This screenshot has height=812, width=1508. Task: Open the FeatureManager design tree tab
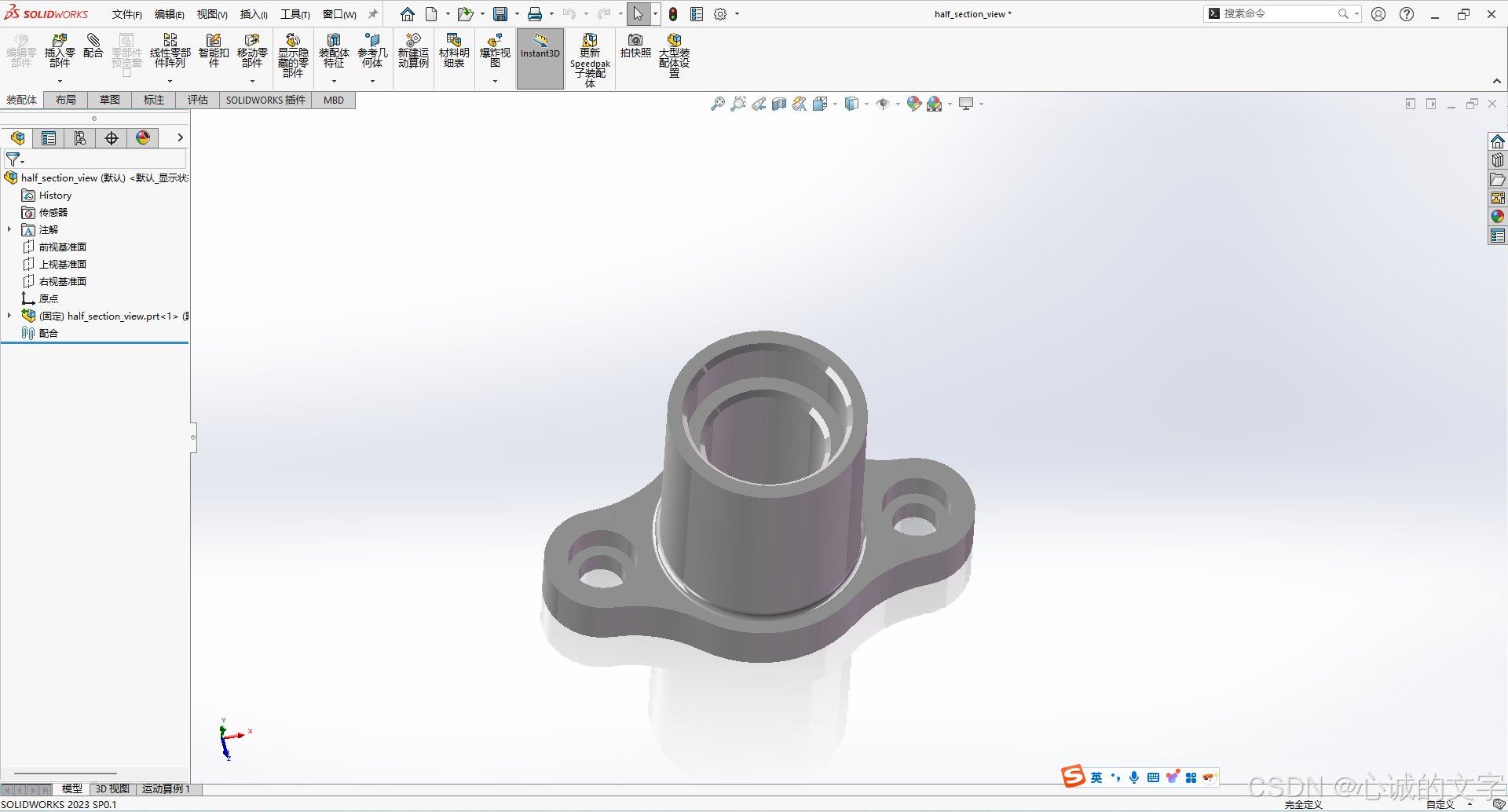pos(17,138)
